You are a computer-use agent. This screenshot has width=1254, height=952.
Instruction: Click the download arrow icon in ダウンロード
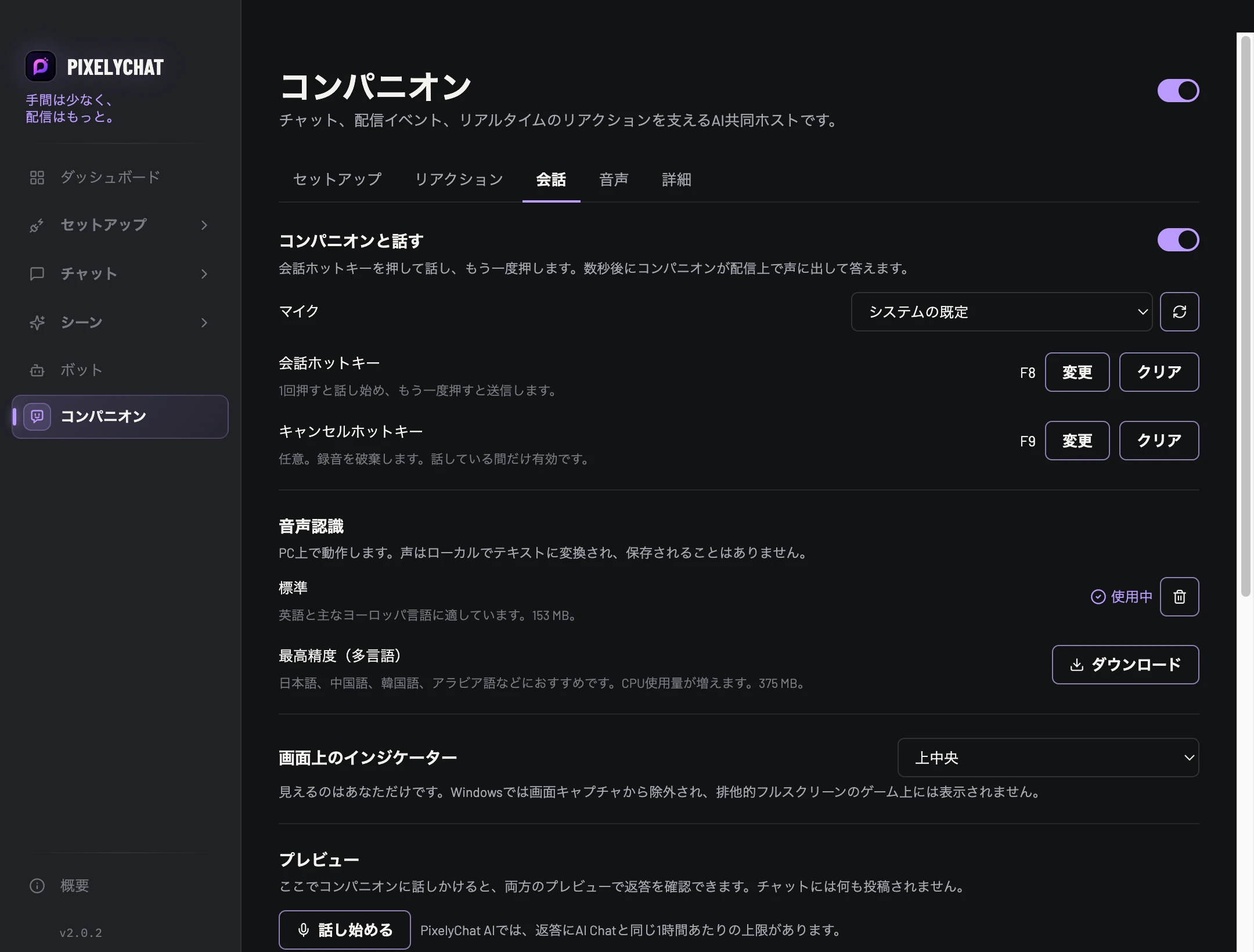point(1077,665)
